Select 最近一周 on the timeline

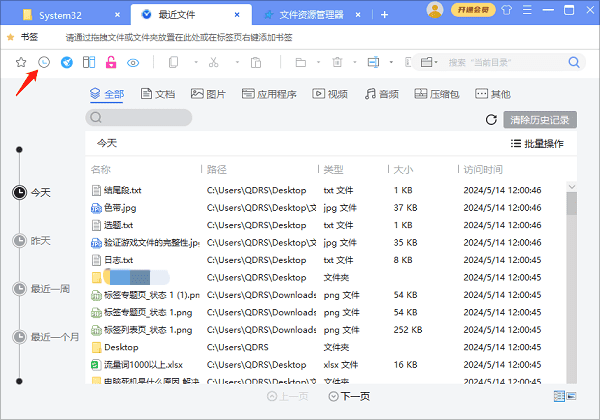pos(41,289)
